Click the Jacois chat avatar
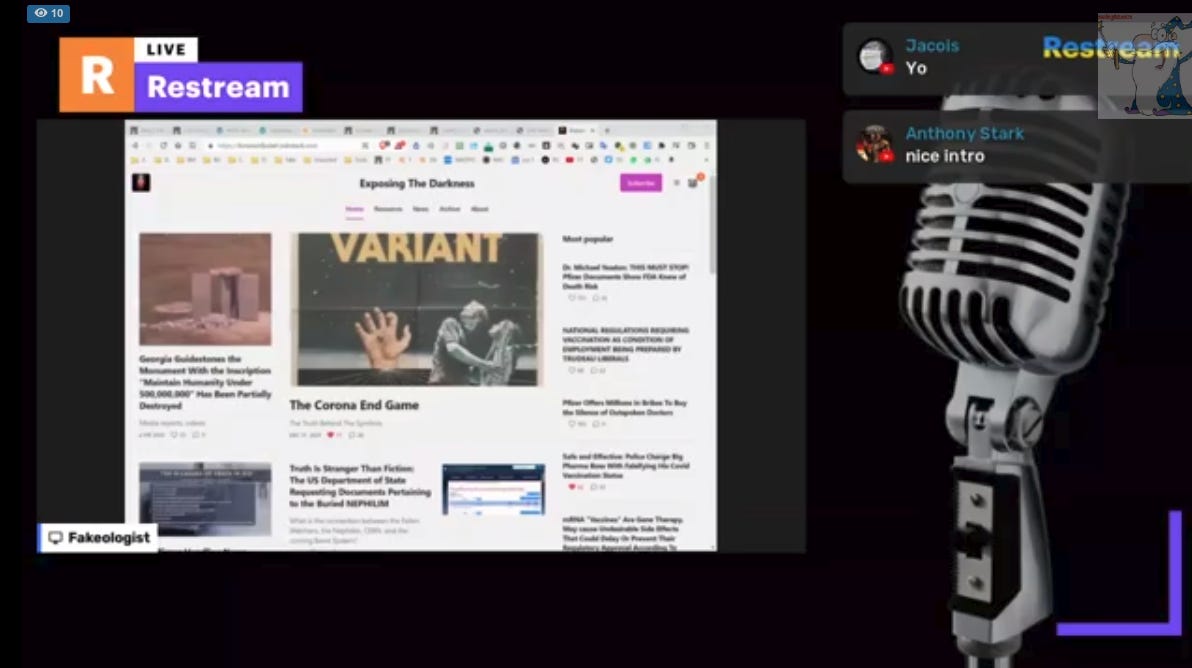The width and height of the screenshot is (1192, 668). point(875,56)
